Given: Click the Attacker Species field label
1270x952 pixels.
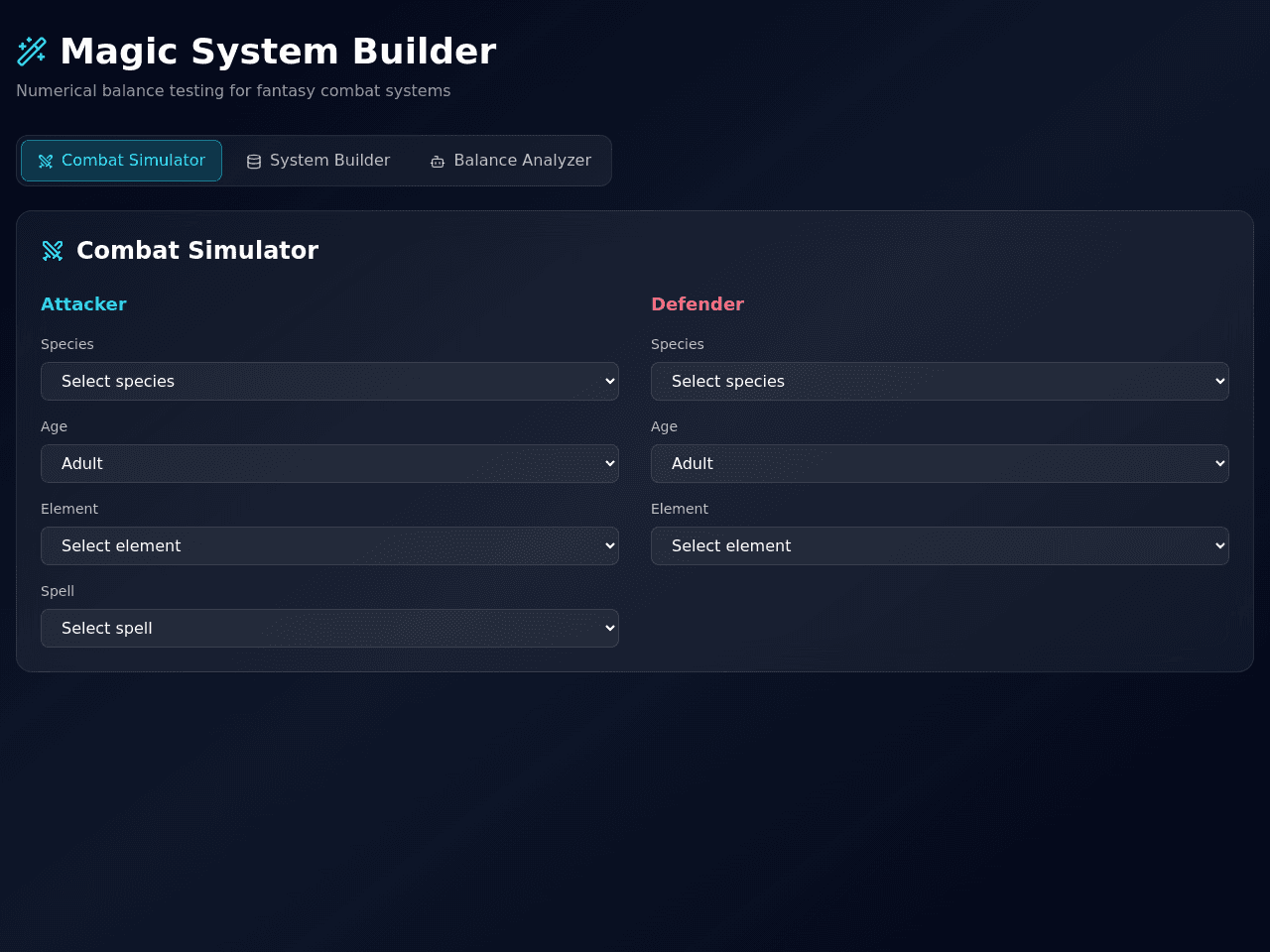Looking at the screenshot, I should pyautogui.click(x=67, y=344).
